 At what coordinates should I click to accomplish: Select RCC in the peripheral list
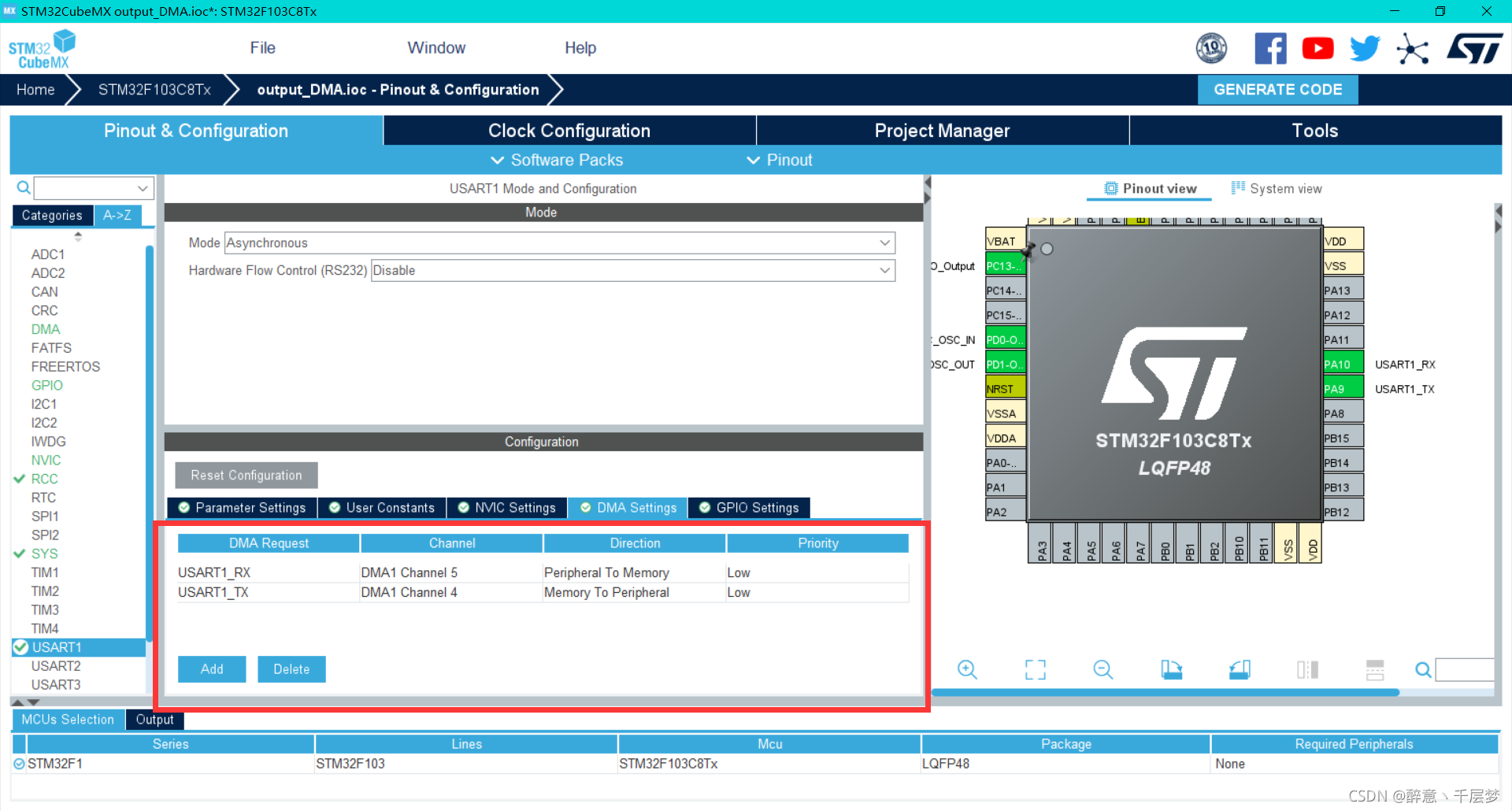coord(44,479)
